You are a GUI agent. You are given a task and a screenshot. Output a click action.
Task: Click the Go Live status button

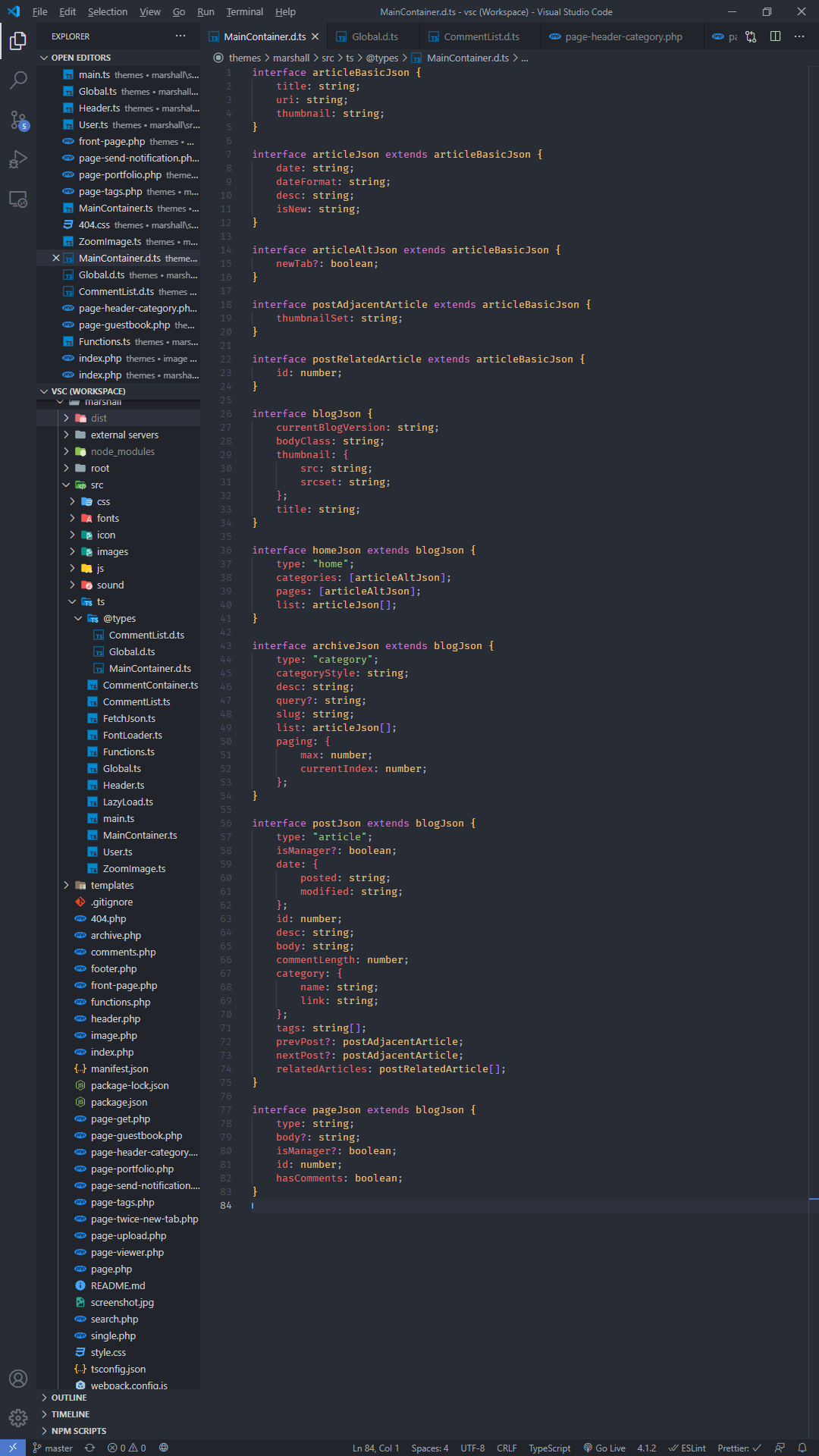604,1448
